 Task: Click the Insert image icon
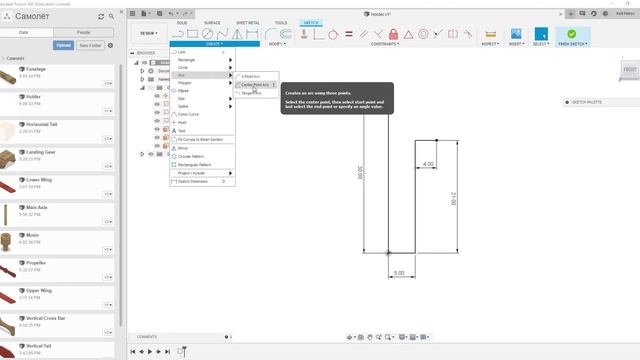(516, 34)
